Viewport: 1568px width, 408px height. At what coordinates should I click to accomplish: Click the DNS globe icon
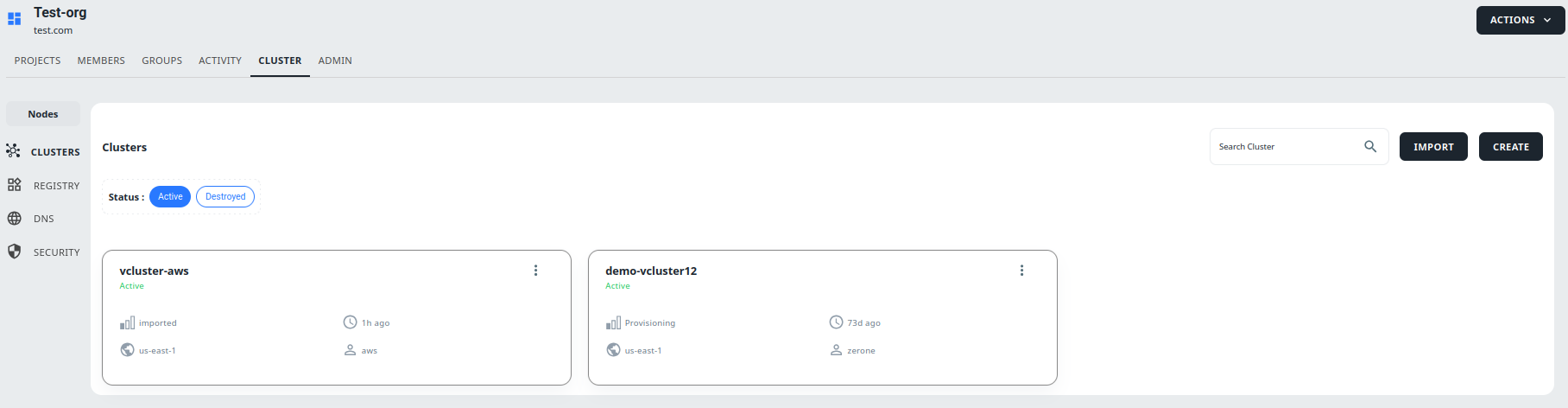click(14, 219)
